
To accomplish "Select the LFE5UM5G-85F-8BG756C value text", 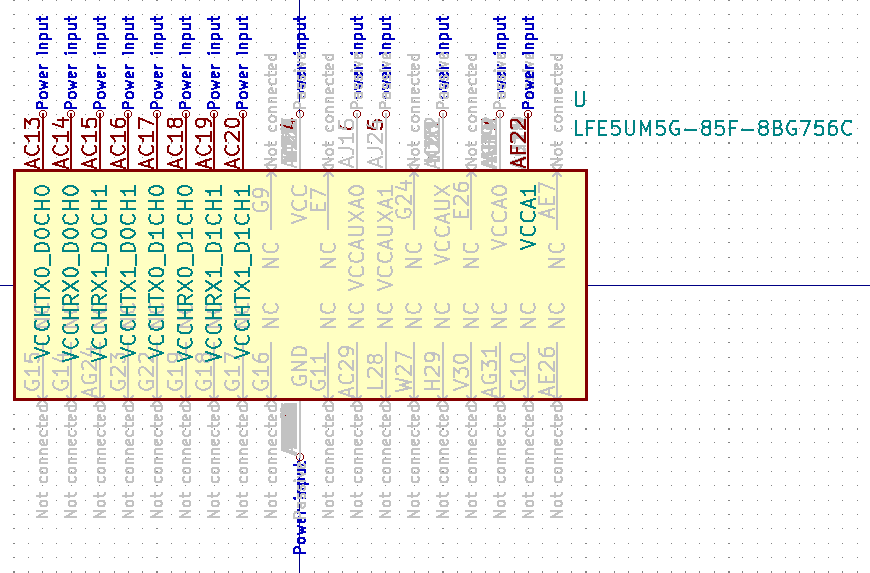I will pos(713,129).
